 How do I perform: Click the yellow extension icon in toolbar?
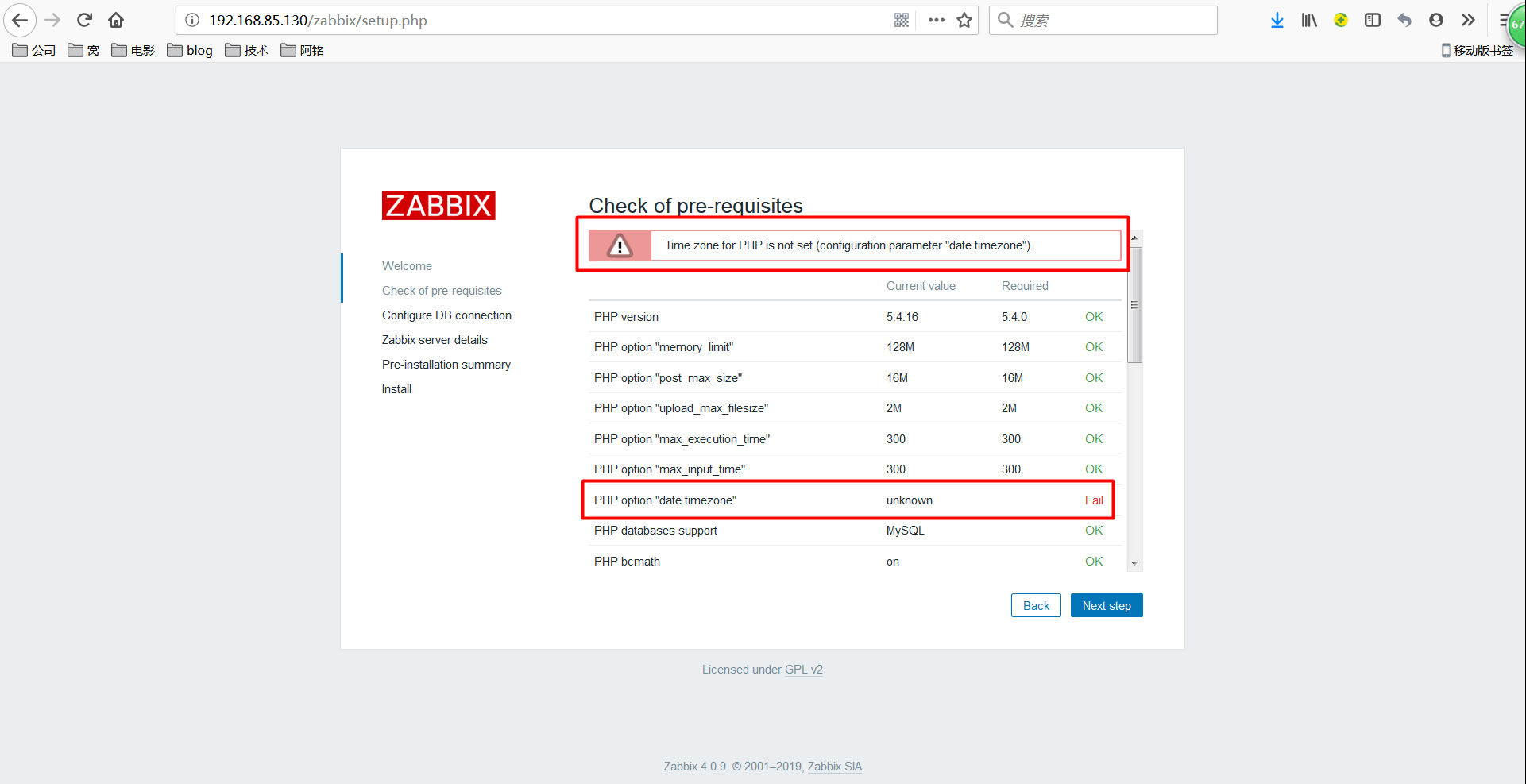point(1340,20)
